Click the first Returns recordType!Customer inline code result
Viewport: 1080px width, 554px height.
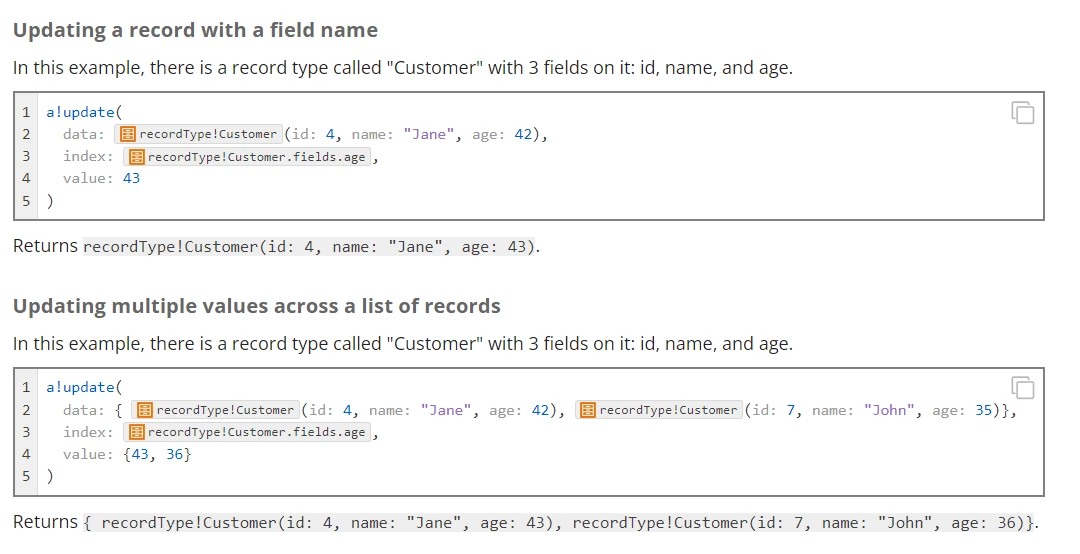(x=309, y=247)
